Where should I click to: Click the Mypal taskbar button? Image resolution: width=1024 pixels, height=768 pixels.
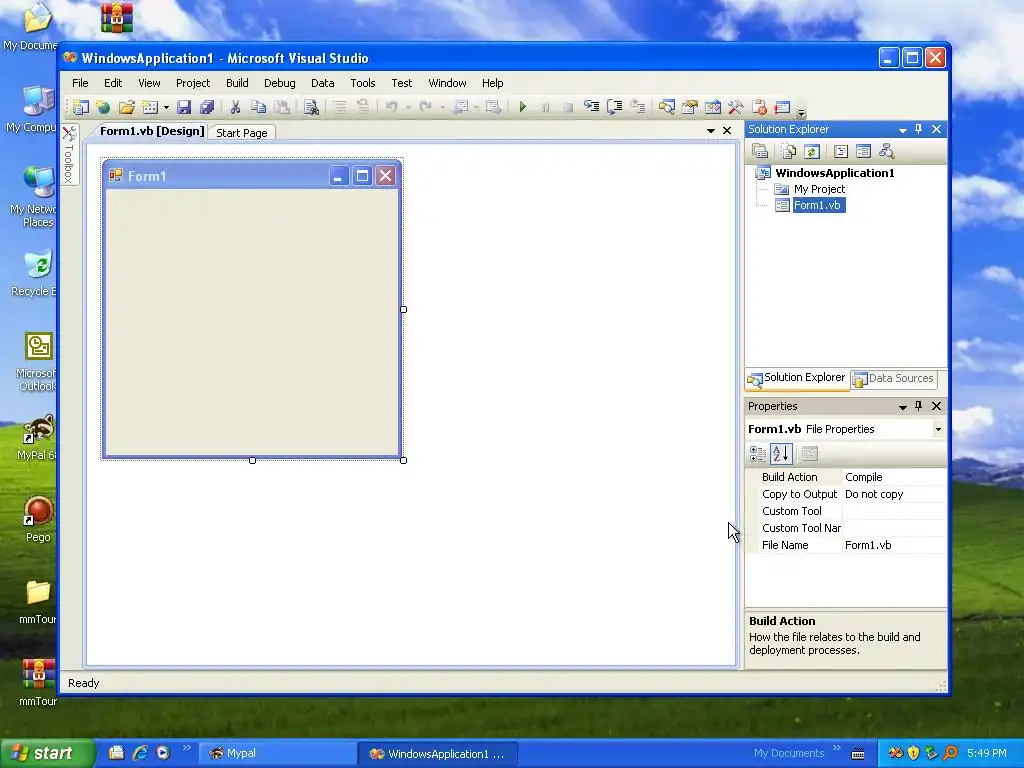276,754
